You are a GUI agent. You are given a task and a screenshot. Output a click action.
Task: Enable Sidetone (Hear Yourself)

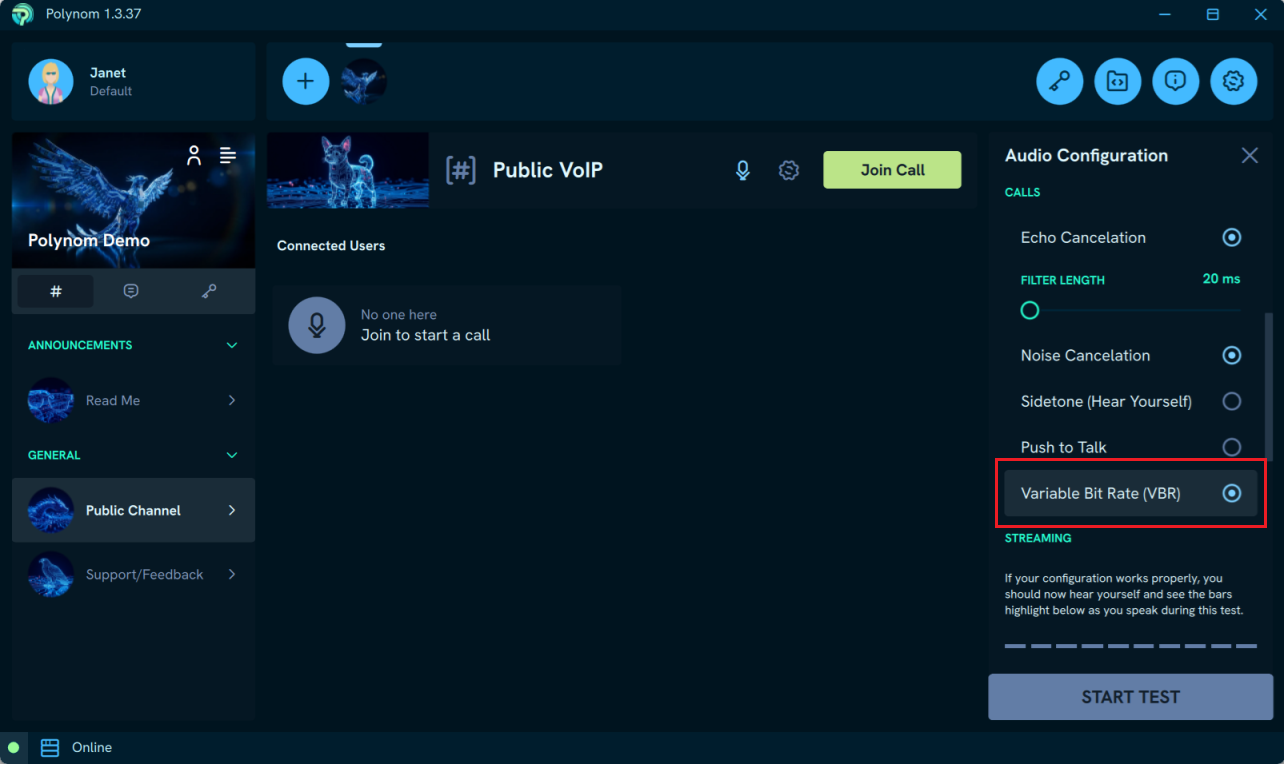1232,401
